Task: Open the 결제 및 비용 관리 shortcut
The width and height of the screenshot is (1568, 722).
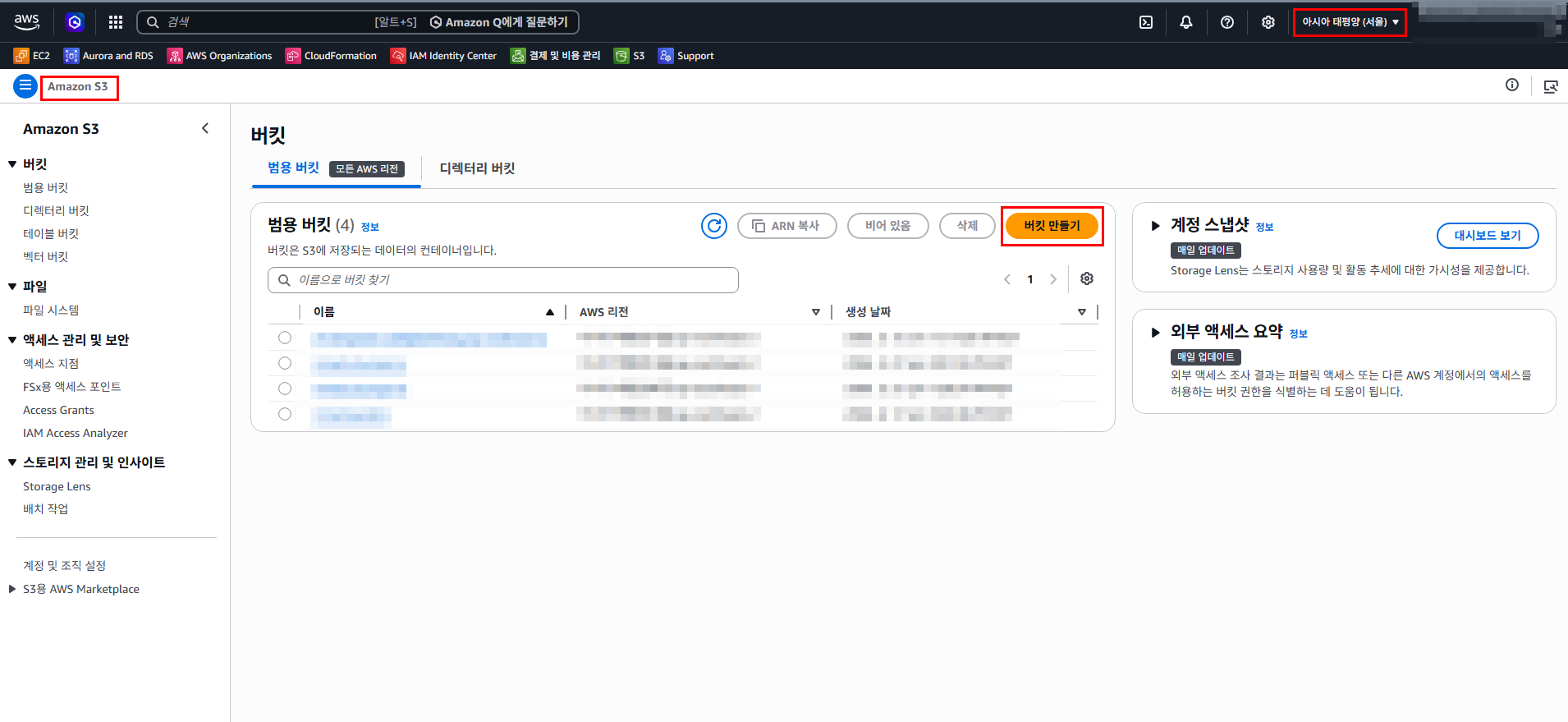Action: (555, 56)
